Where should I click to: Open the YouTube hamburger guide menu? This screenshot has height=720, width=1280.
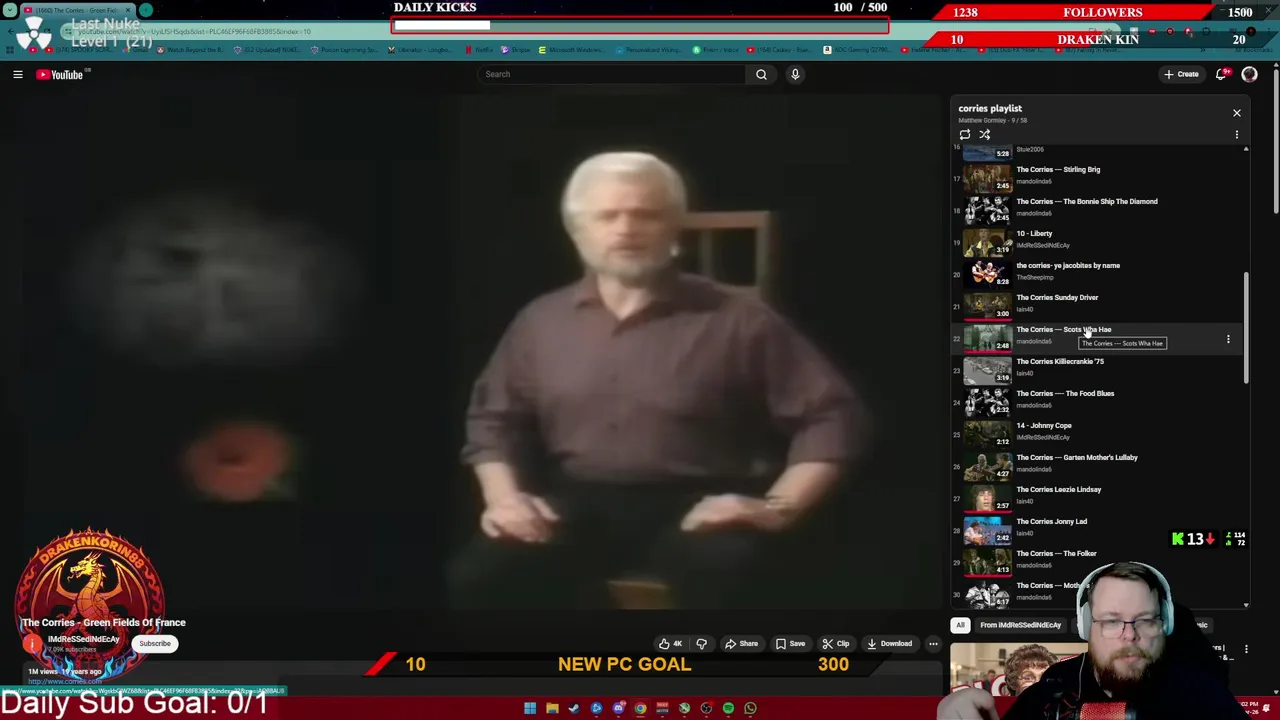[x=18, y=74]
